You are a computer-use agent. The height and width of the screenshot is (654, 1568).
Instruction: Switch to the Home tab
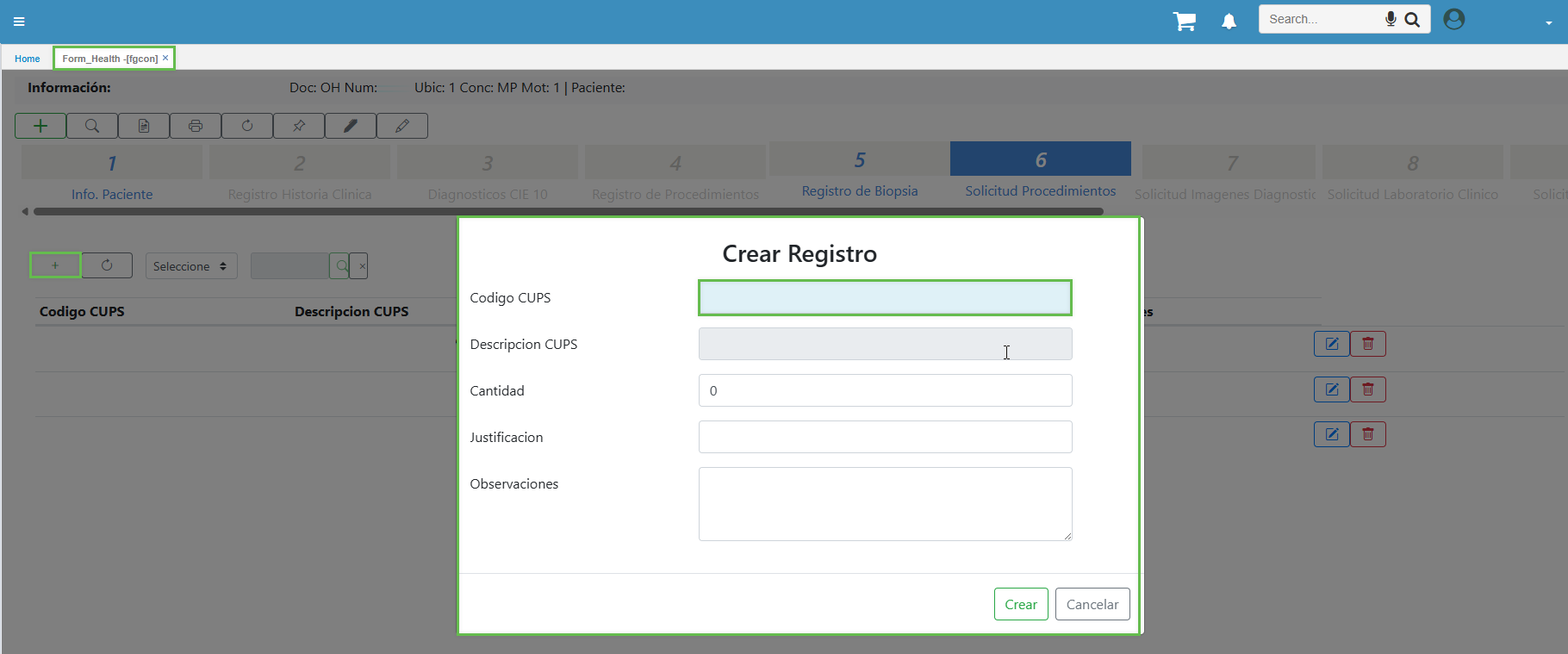point(28,59)
